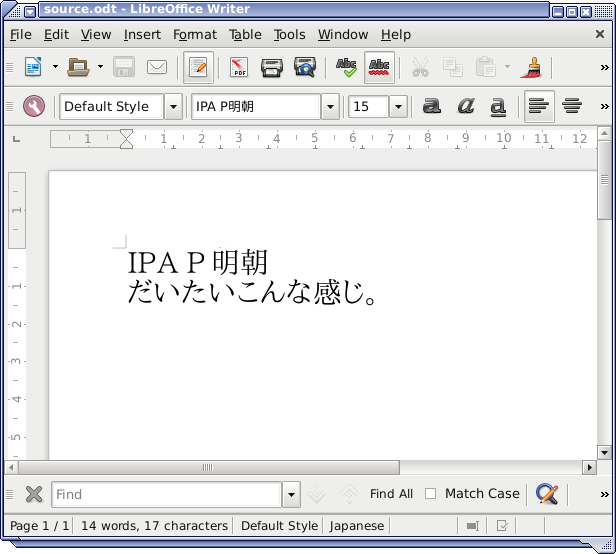Open the Insert menu
The height and width of the screenshot is (554, 616).
pyautogui.click(x=142, y=35)
